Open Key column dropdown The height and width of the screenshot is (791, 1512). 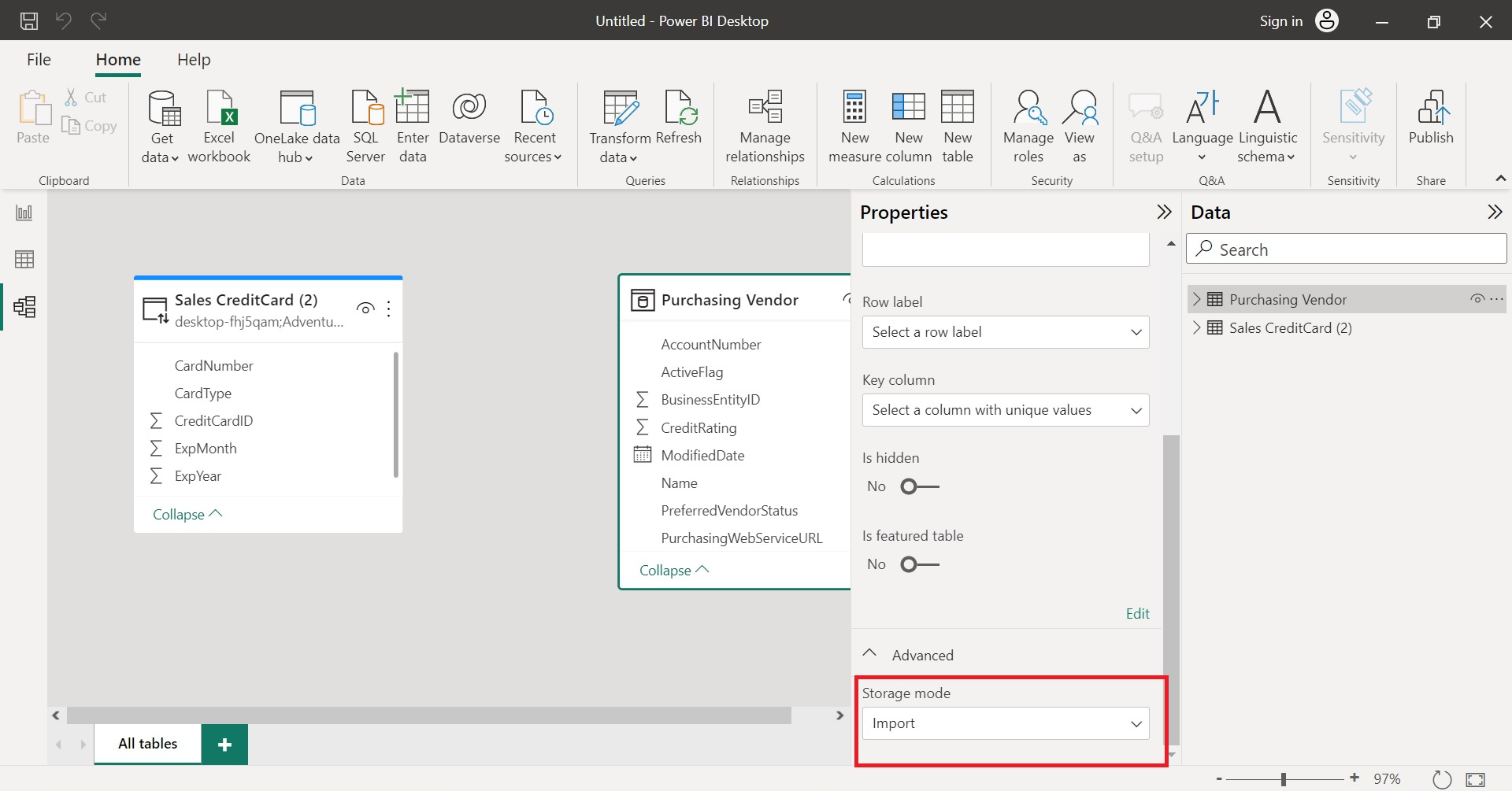coord(1006,410)
